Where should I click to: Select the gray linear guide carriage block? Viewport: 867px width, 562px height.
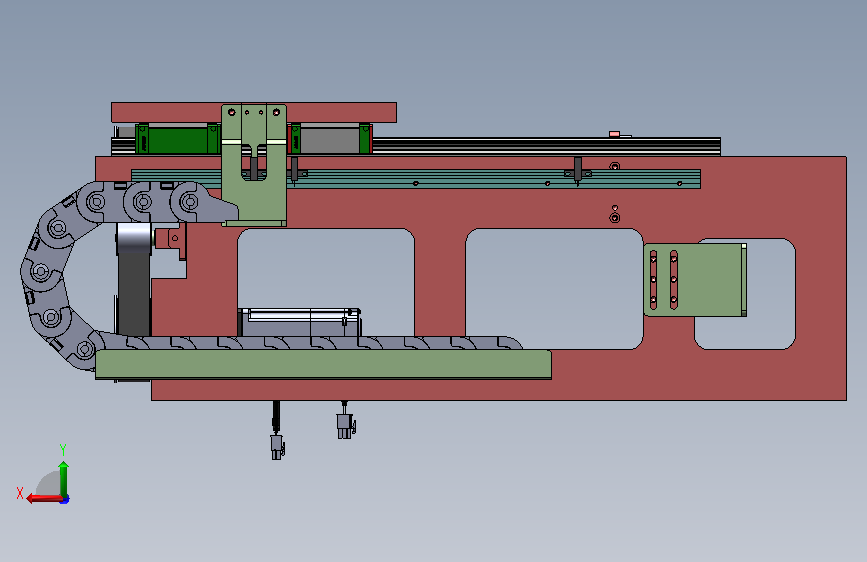pyautogui.click(x=330, y=139)
